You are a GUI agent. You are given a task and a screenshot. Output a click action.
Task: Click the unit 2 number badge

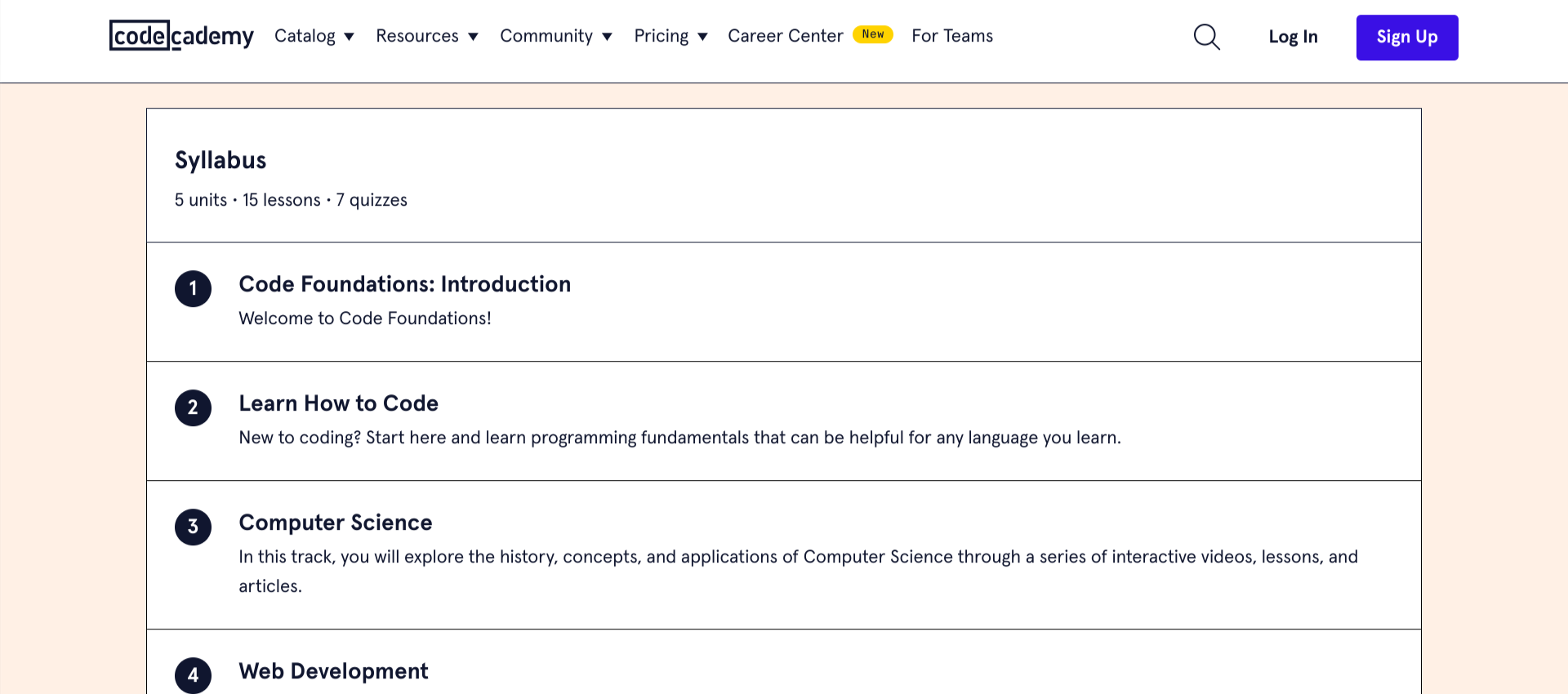(193, 408)
